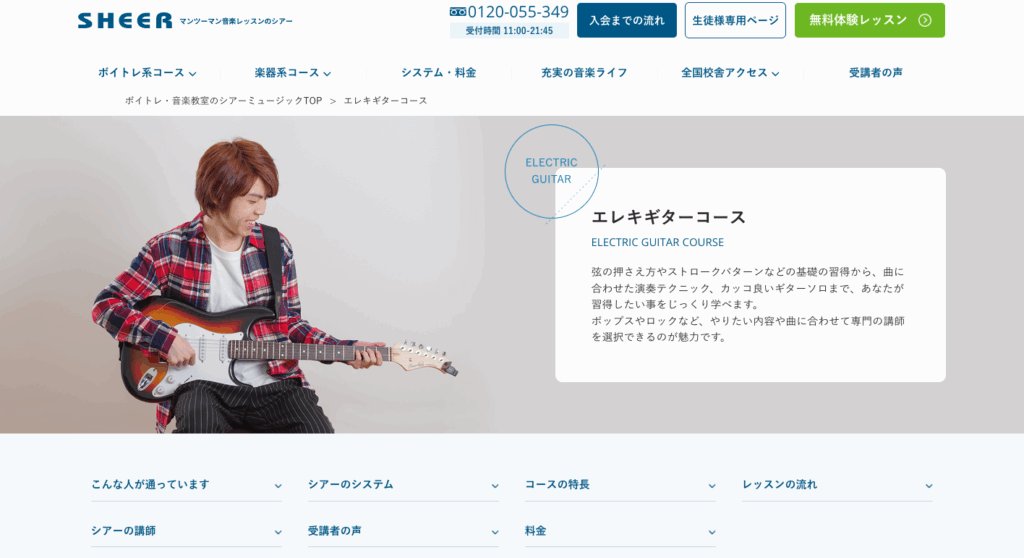Click the arrow circle icon on 無料体験レッスン

click(x=925, y=20)
